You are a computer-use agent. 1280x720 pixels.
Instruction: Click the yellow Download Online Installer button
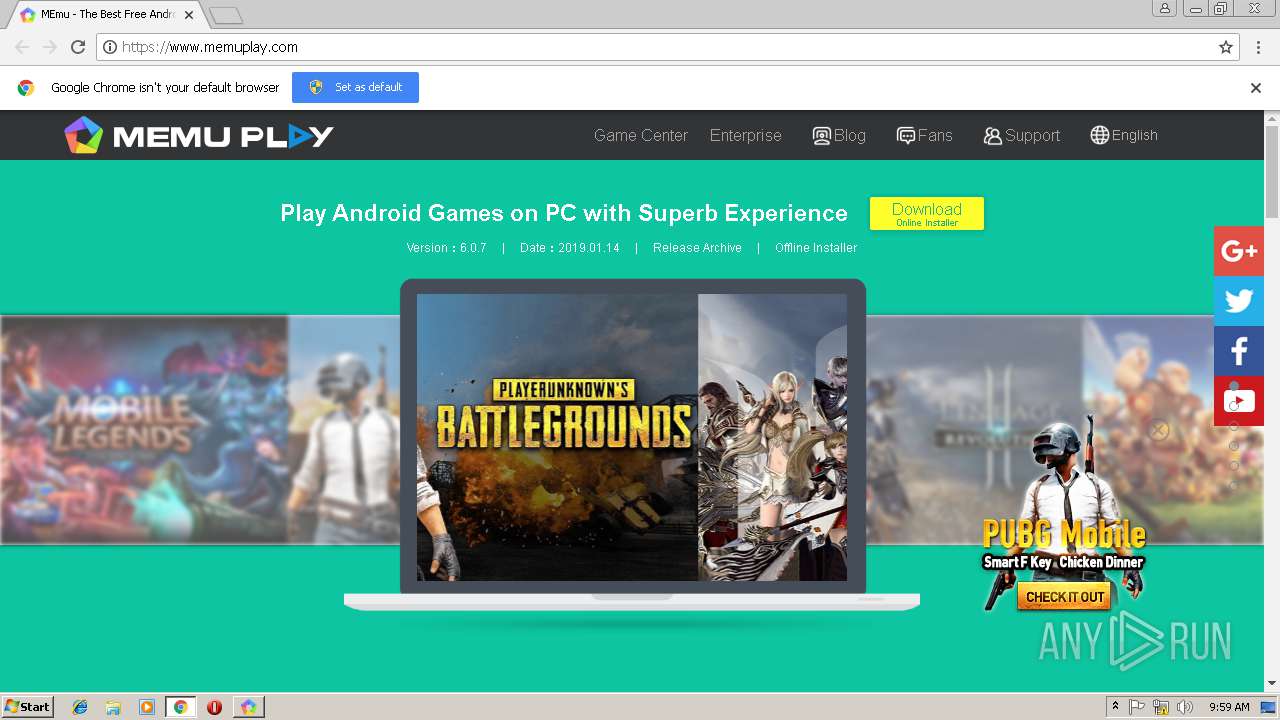tap(927, 213)
